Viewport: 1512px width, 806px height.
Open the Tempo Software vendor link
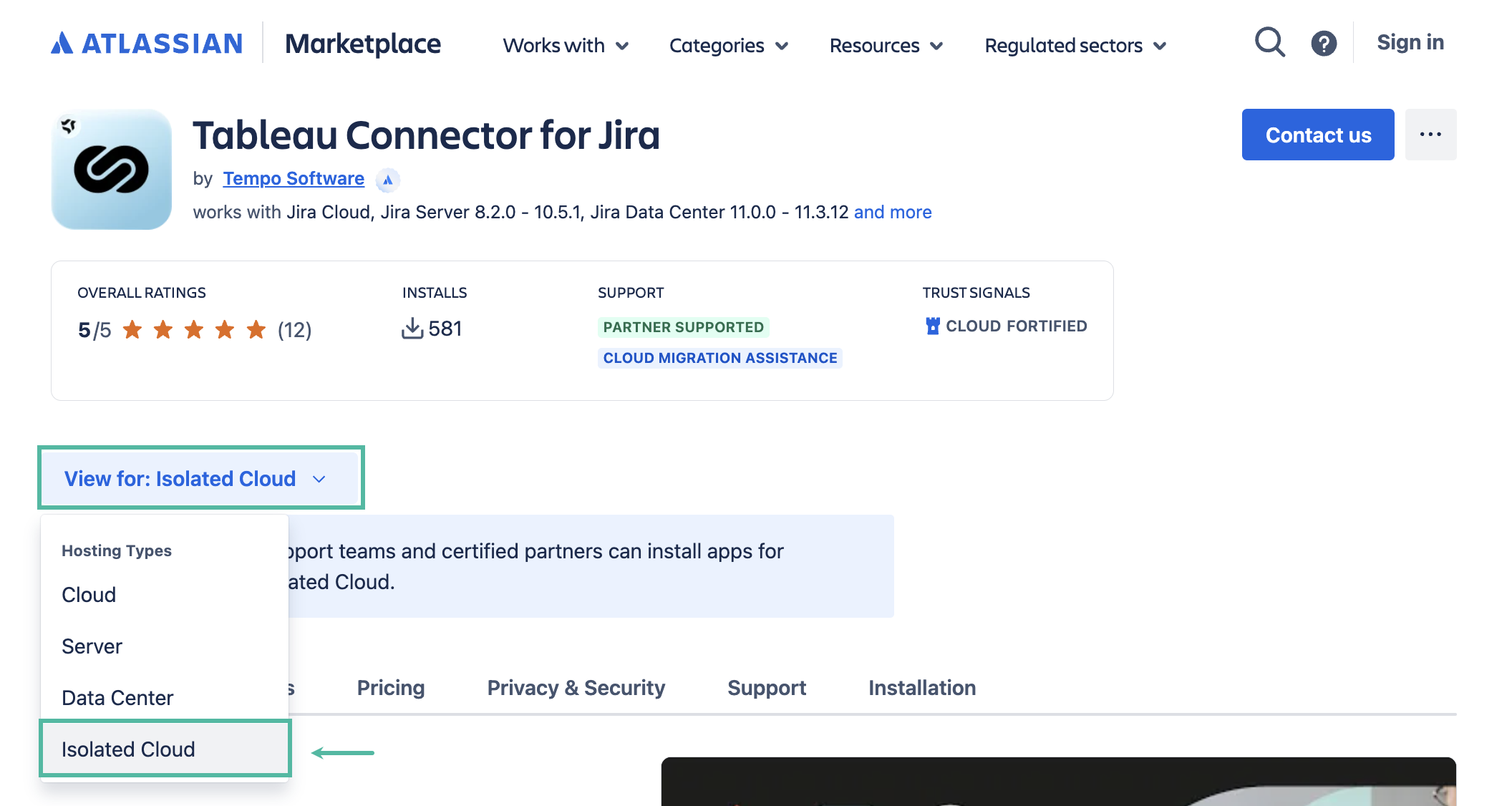(294, 178)
